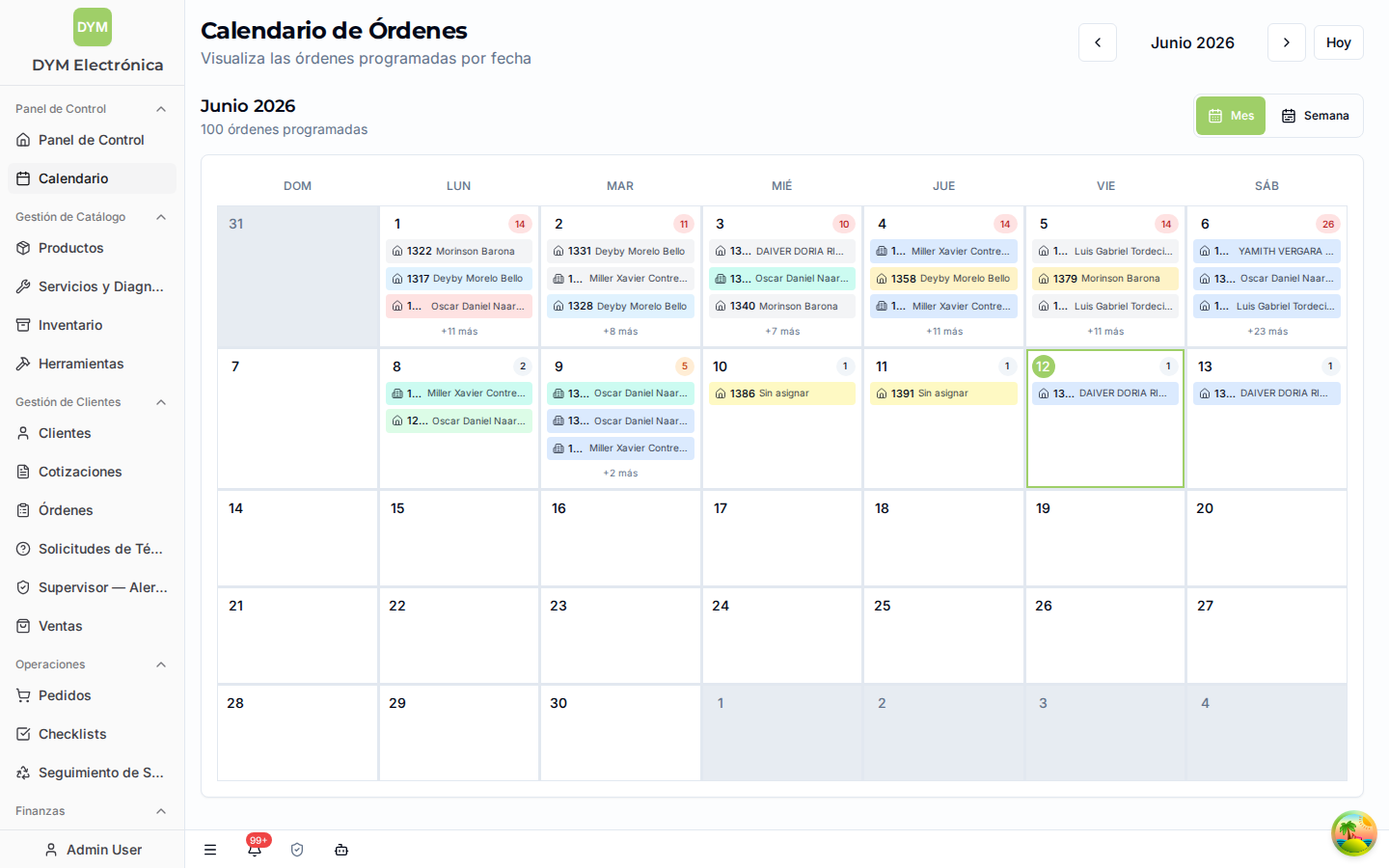This screenshot has height=868, width=1389.
Task: Open the DAIVER DORIA order on June 13
Action: pos(1267,393)
